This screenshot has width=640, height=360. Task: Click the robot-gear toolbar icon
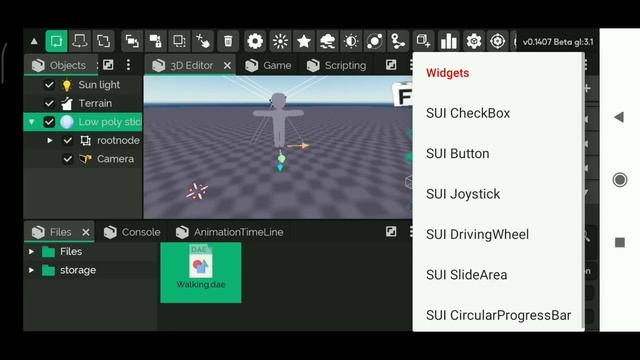(x=474, y=41)
